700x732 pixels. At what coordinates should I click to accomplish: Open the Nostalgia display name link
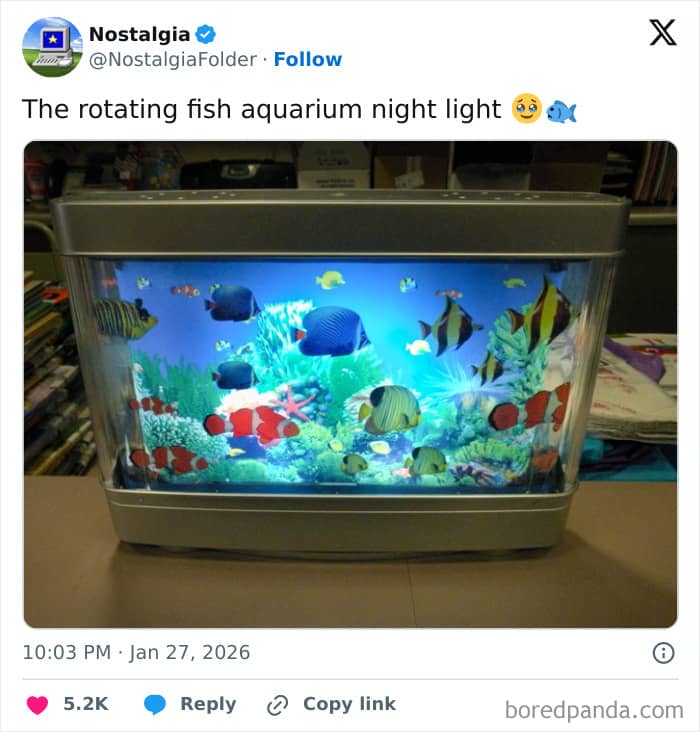(x=139, y=34)
